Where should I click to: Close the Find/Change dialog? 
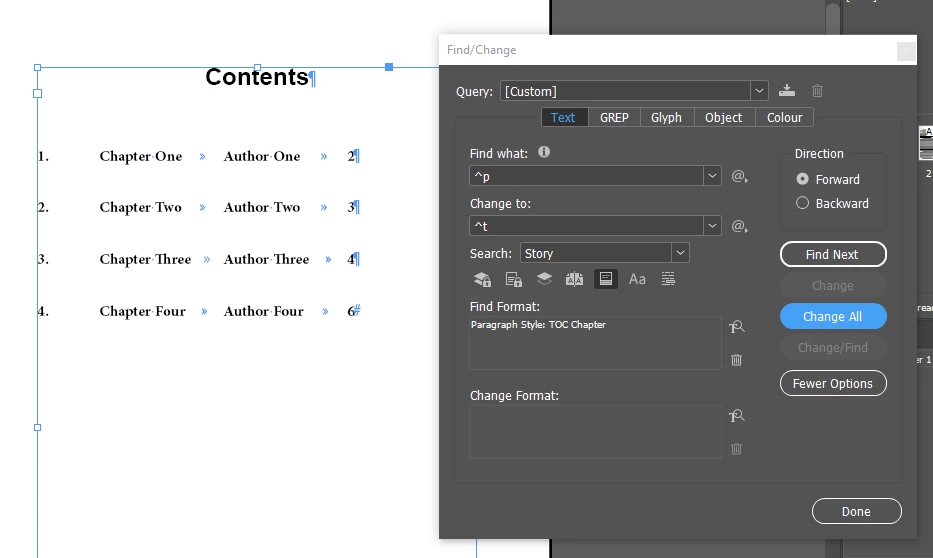coord(906,51)
